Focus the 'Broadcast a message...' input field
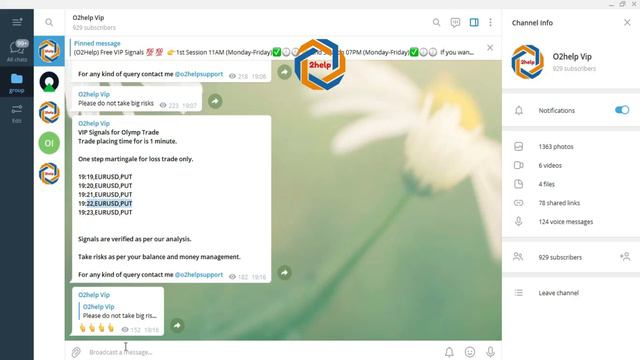 click(261, 352)
